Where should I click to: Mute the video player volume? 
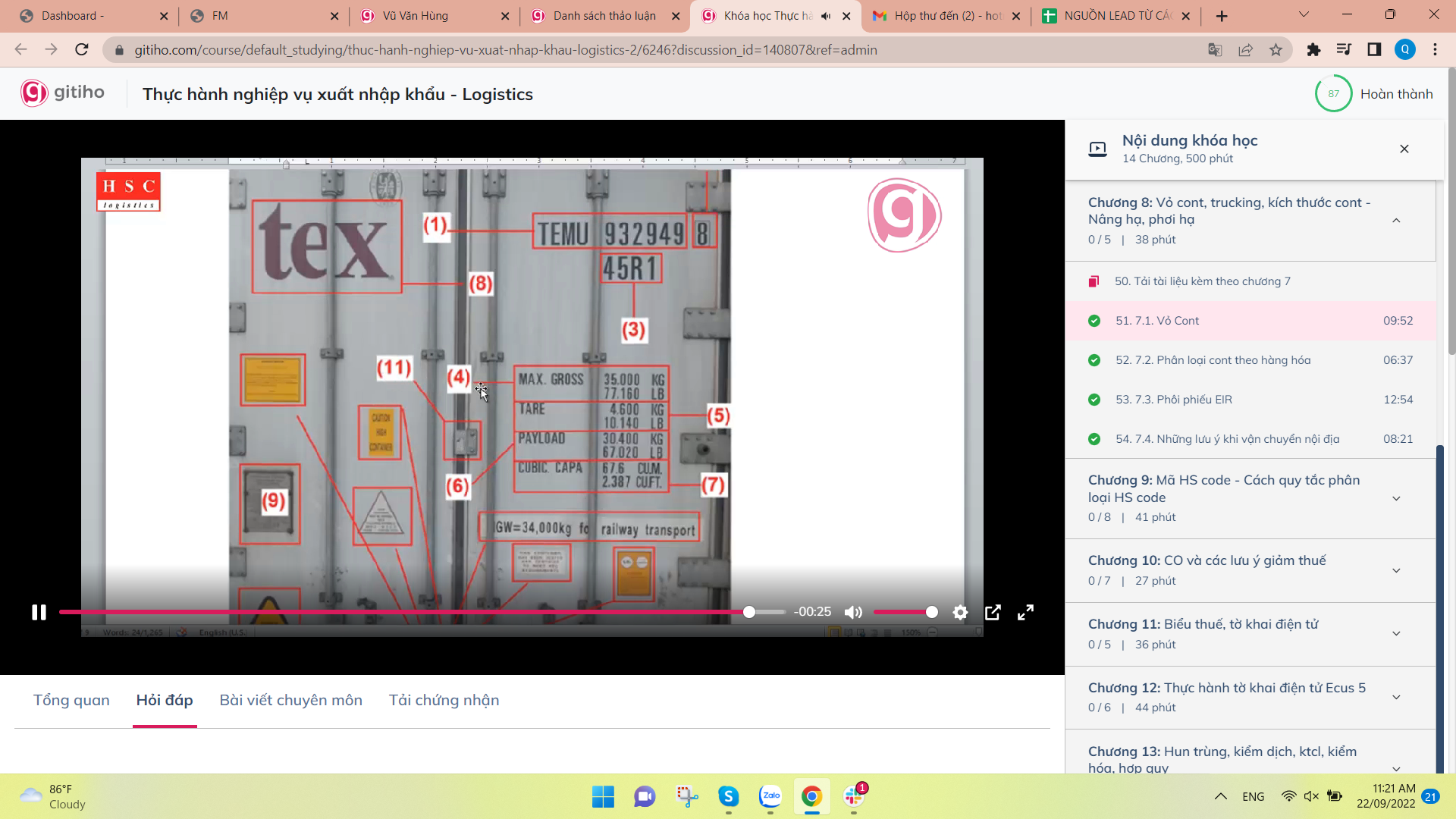click(x=853, y=612)
